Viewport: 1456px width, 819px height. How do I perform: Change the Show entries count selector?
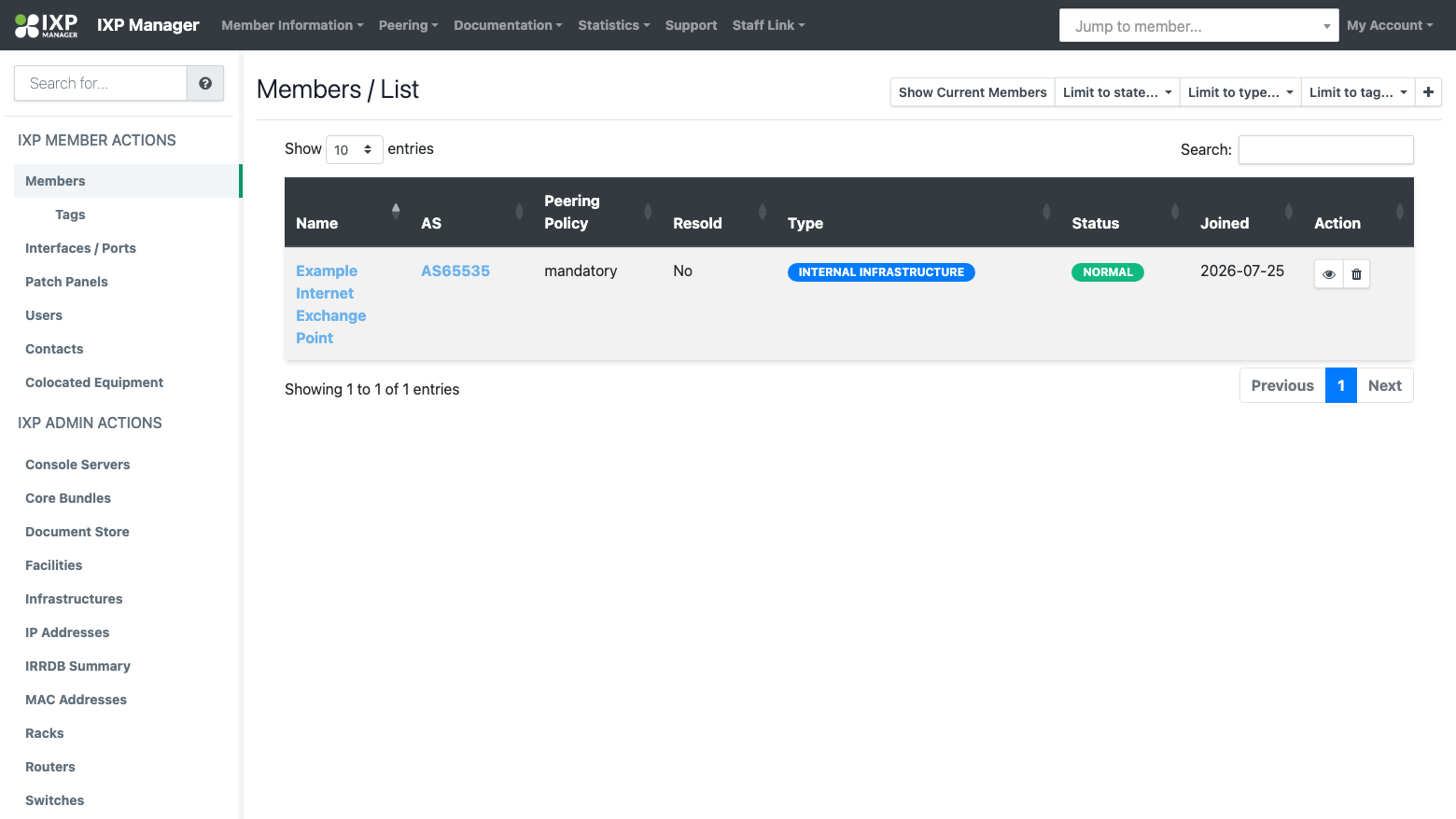[354, 149]
